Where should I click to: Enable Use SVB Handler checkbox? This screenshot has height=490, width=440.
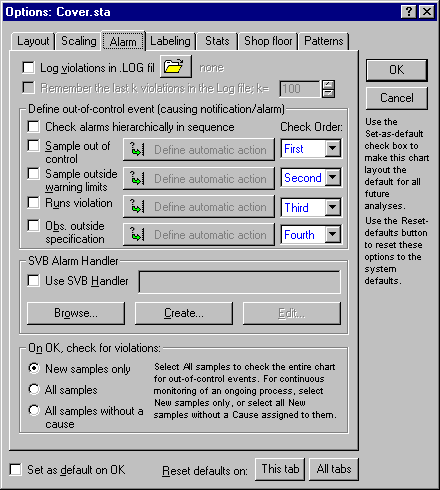point(33,281)
